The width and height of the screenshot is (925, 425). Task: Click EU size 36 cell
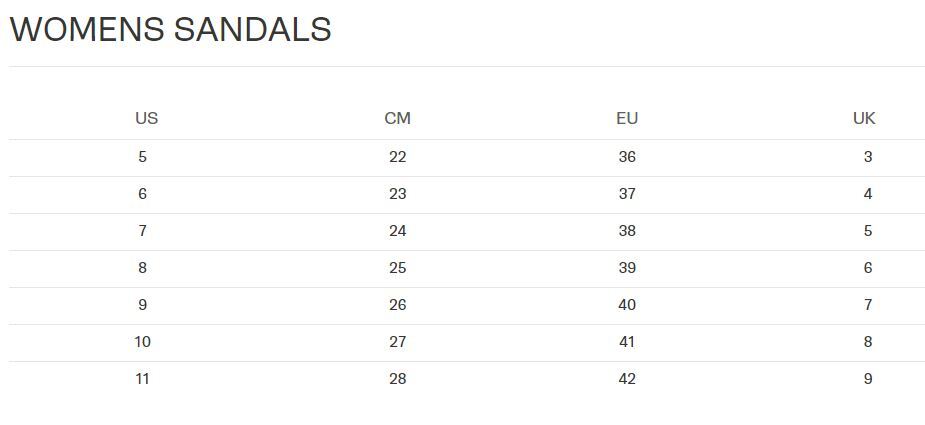pos(627,157)
